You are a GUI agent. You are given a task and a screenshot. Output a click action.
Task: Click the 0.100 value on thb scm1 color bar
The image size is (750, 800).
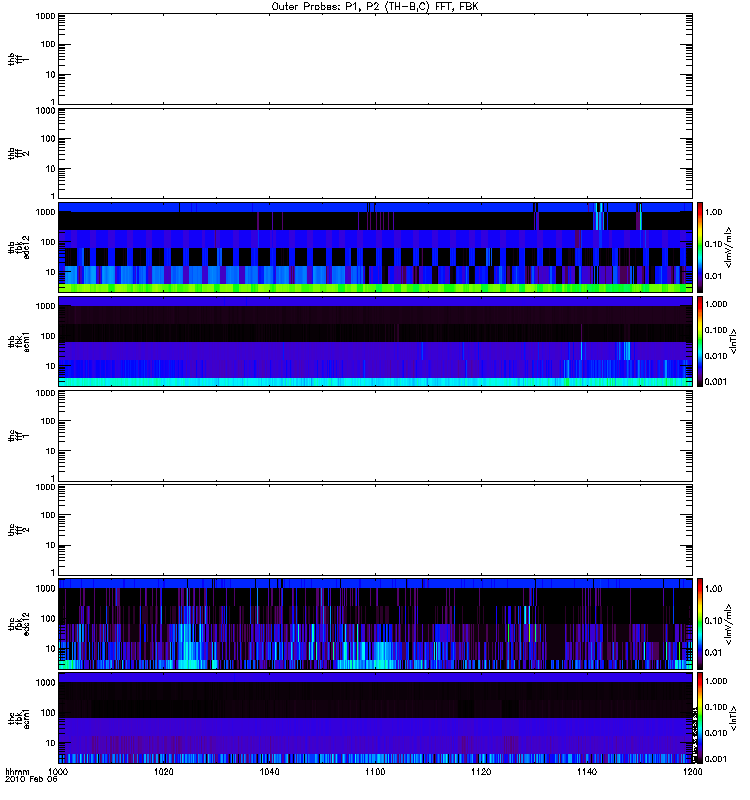pos(716,330)
